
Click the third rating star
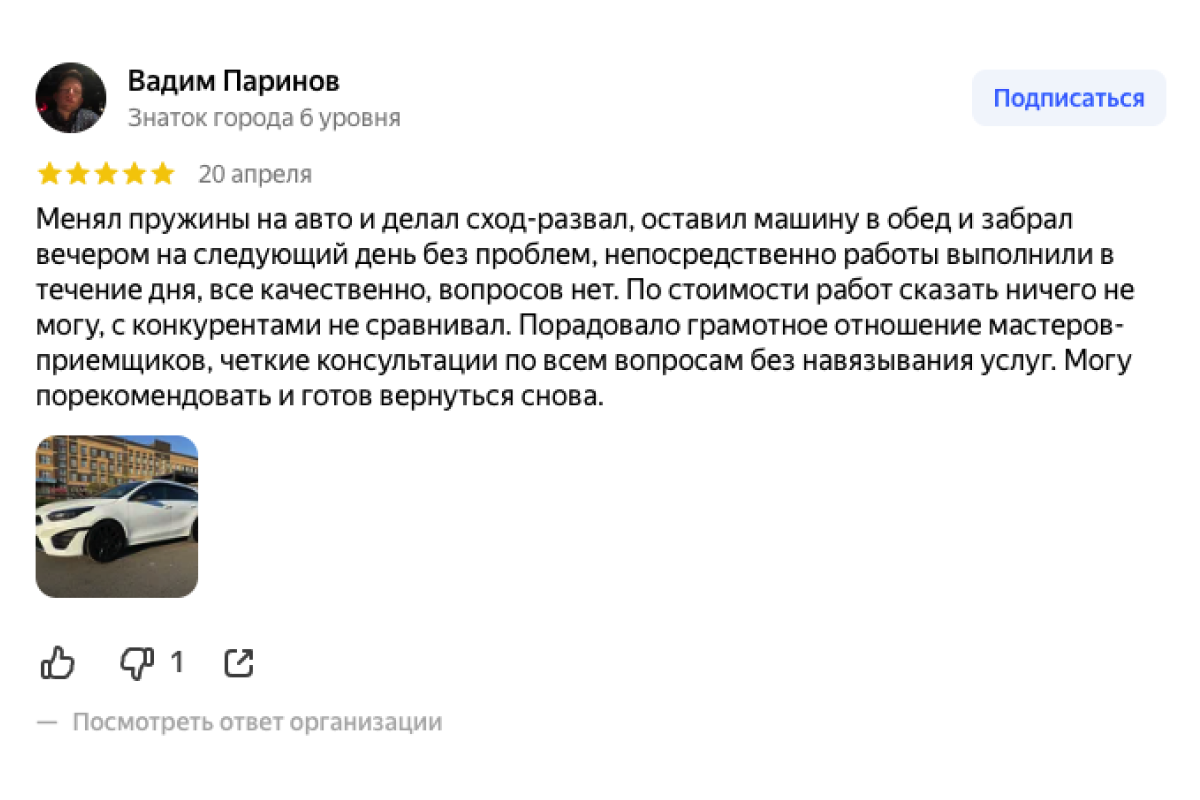click(105, 174)
